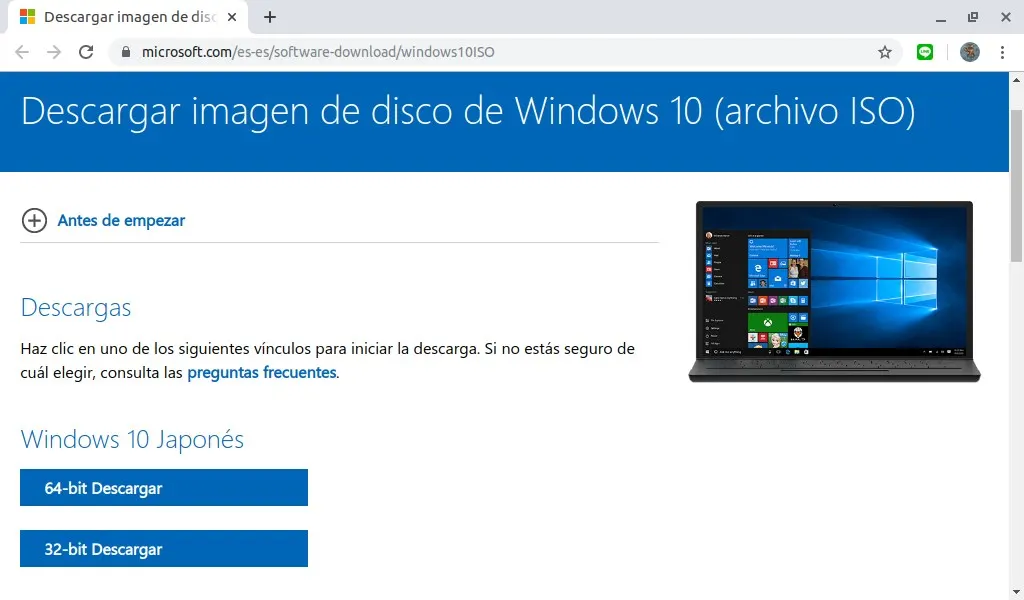
Task: Click the browser back arrow
Action: pos(22,52)
